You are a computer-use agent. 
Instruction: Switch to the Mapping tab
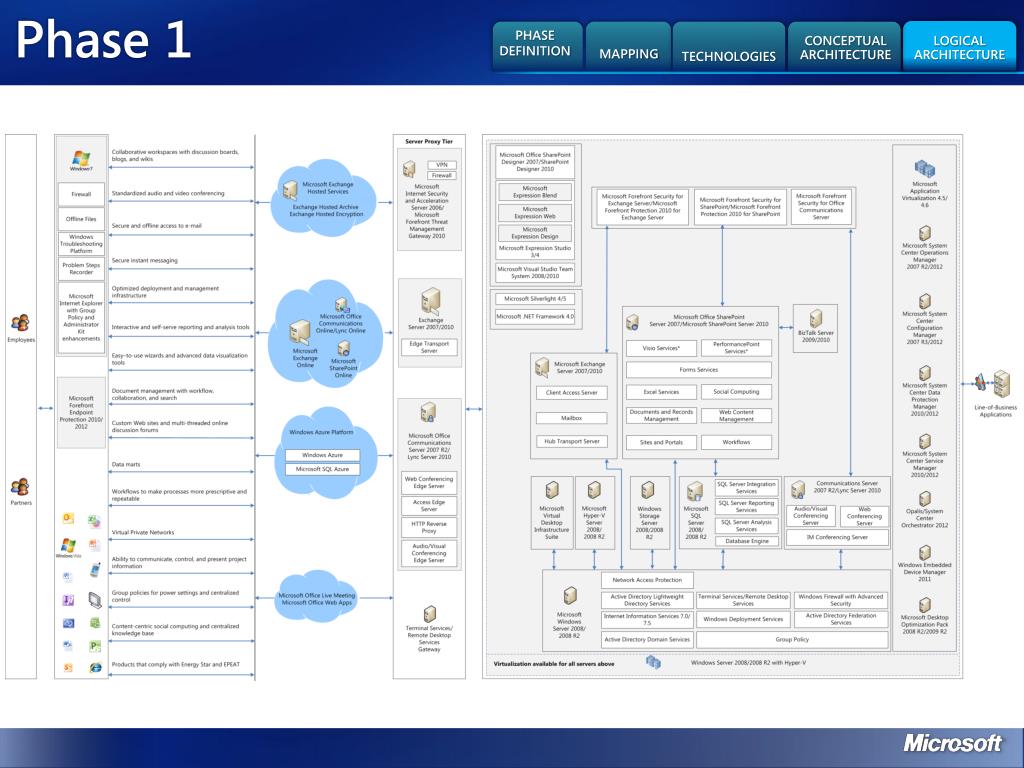coord(628,45)
